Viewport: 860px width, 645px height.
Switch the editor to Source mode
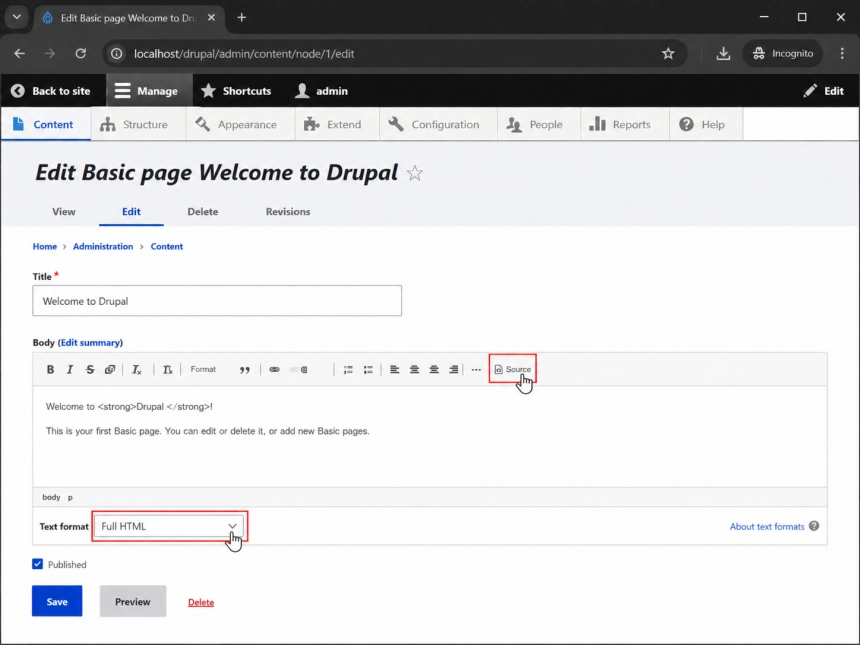(x=513, y=369)
